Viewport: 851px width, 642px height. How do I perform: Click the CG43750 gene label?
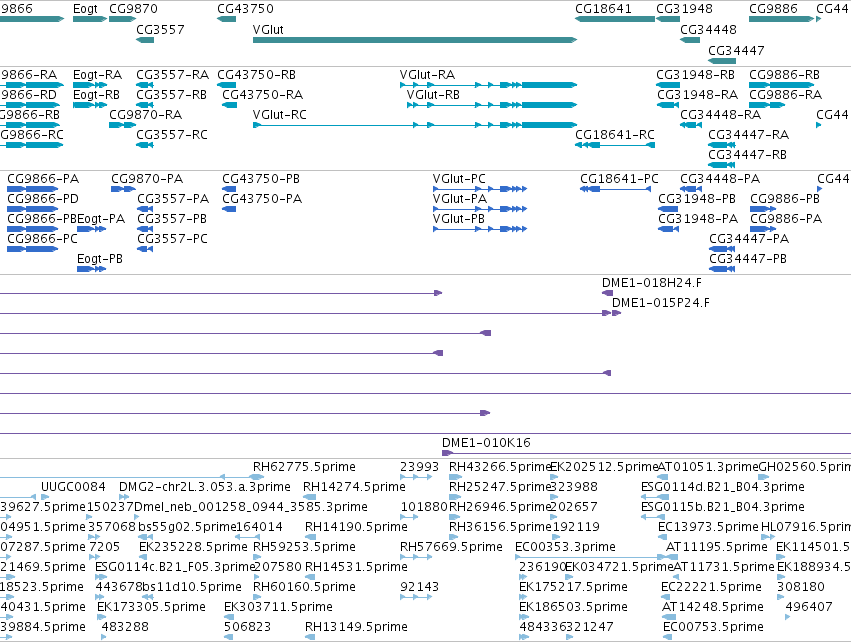pos(245,9)
